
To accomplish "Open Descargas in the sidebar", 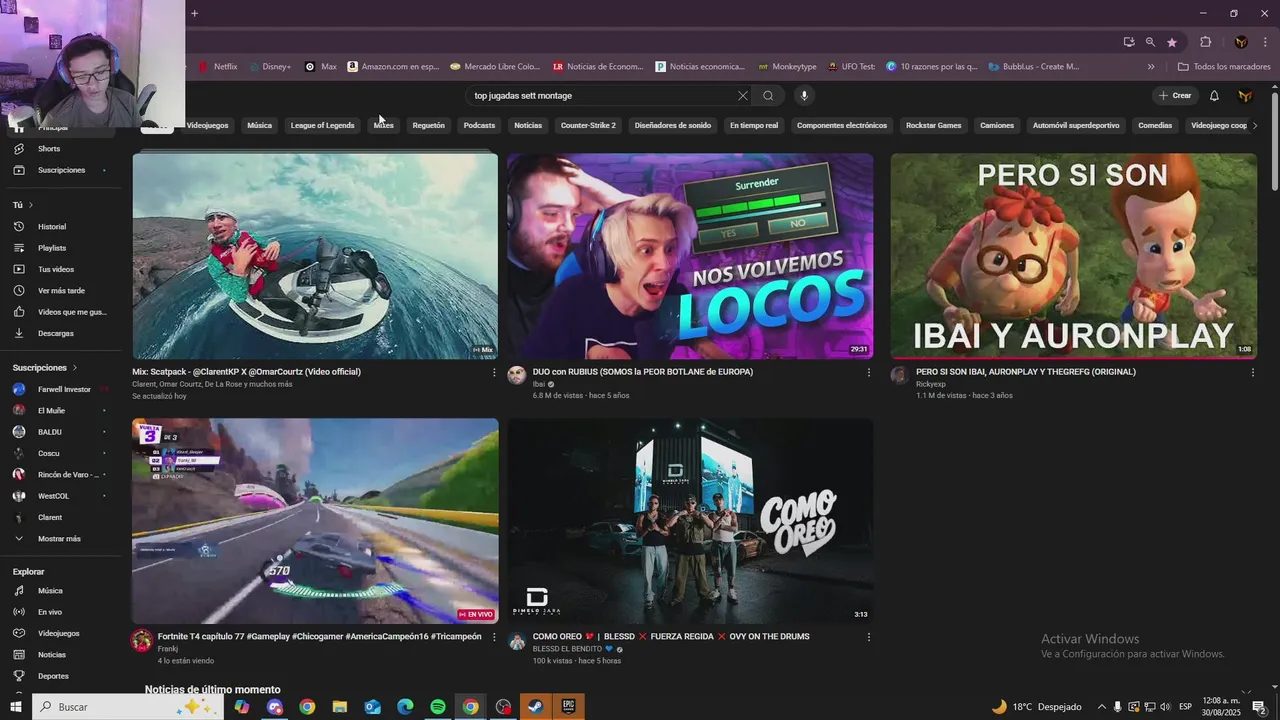I will 55,333.
